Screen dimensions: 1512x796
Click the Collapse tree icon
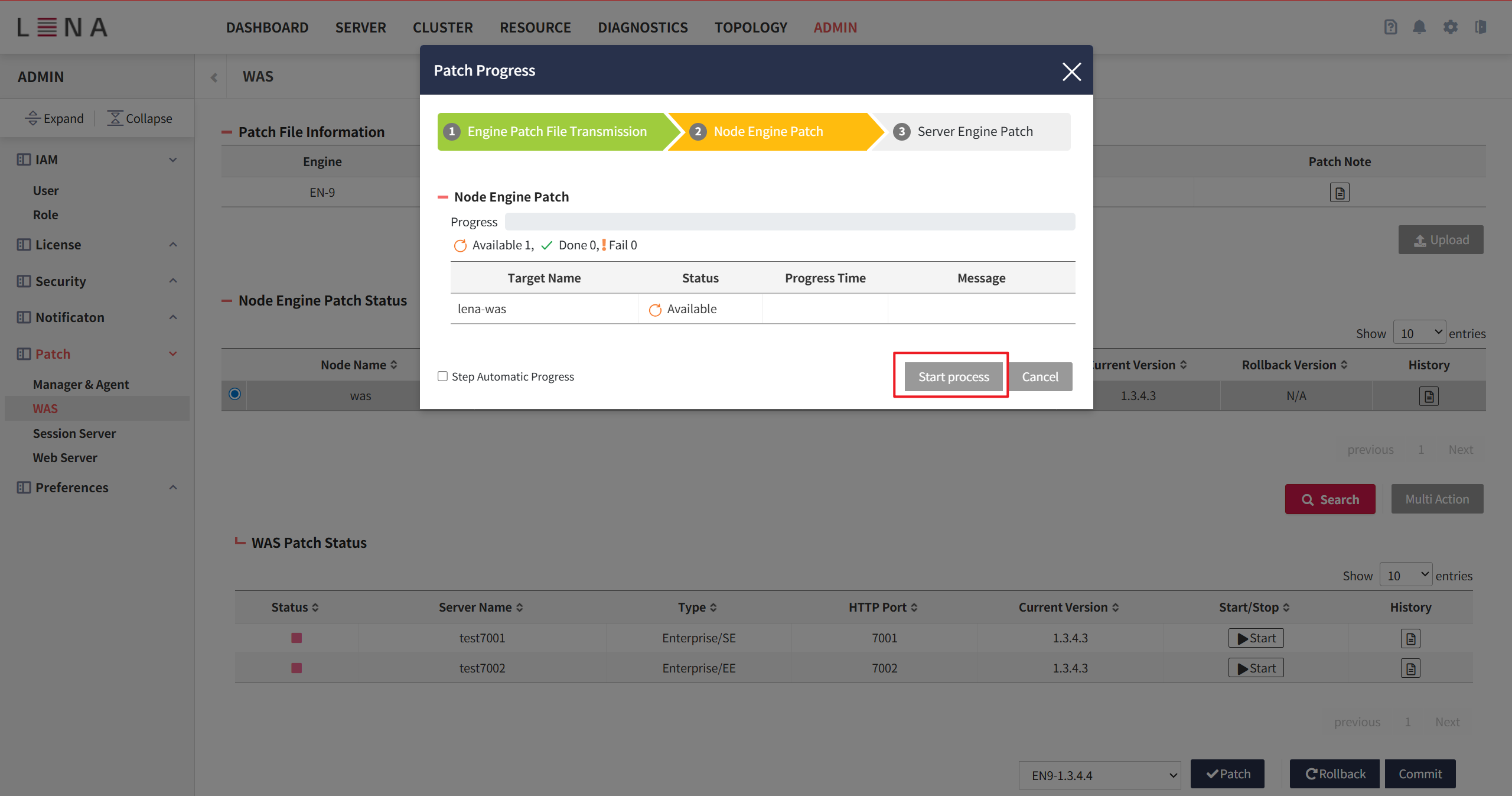pos(115,118)
